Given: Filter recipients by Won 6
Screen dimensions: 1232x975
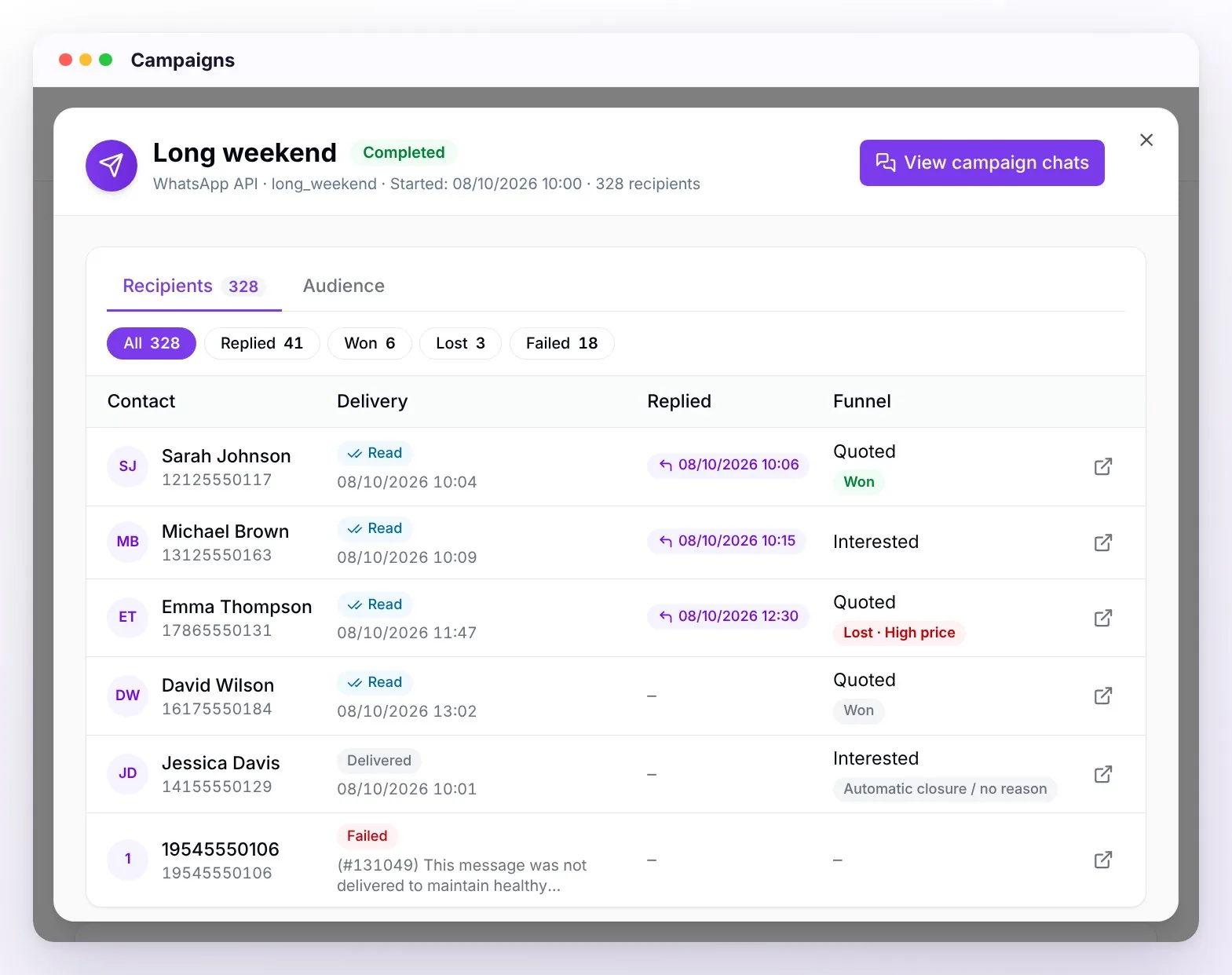Looking at the screenshot, I should point(370,343).
